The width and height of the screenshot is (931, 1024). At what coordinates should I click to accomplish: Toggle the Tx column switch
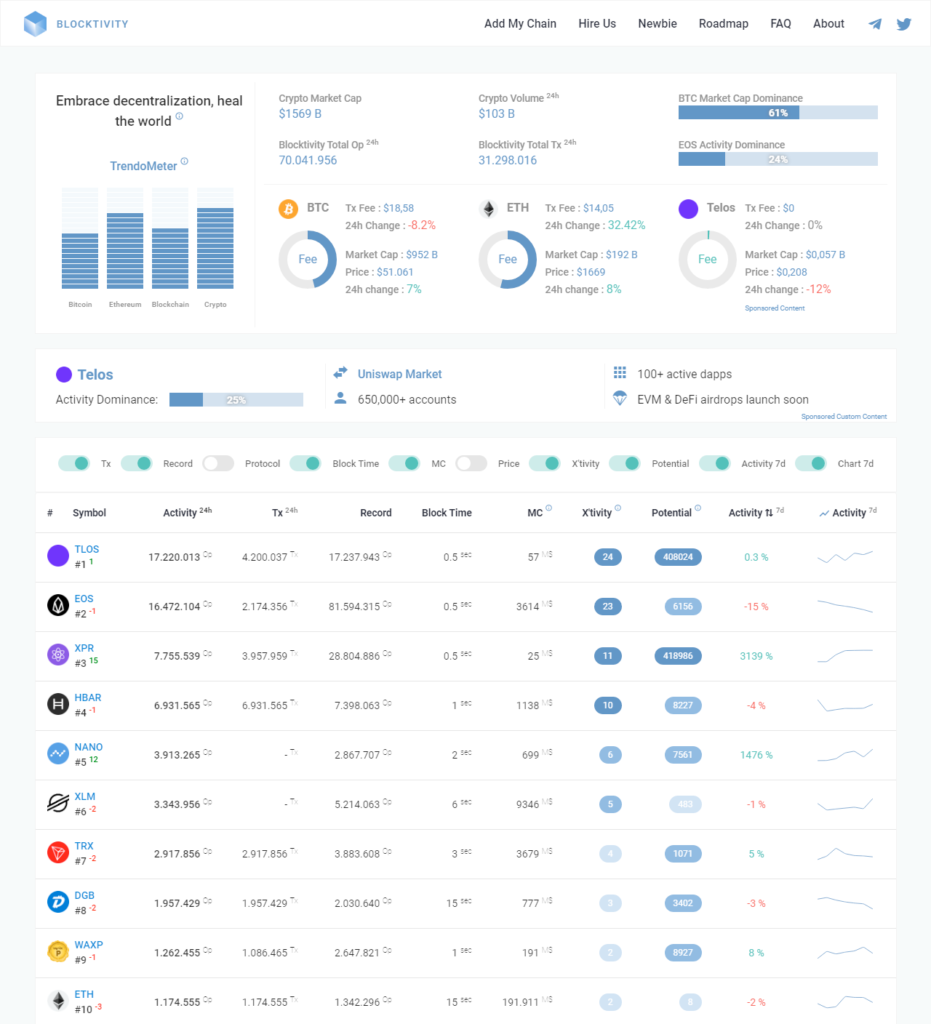(74, 463)
